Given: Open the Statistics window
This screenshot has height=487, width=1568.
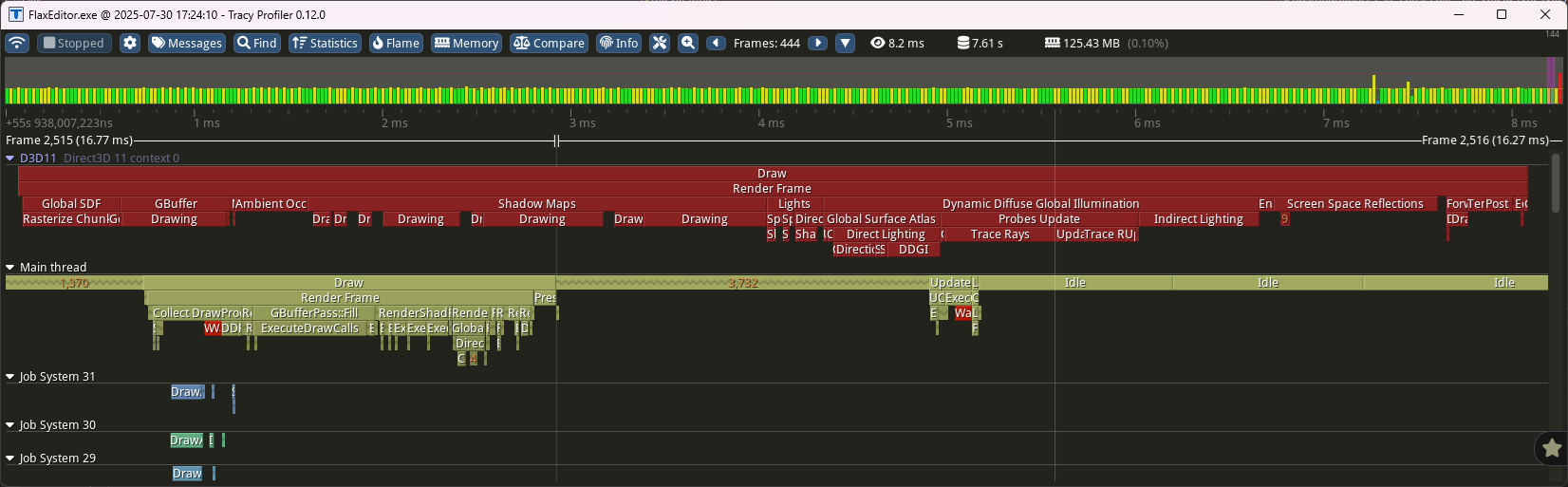Looking at the screenshot, I should click(x=325, y=43).
